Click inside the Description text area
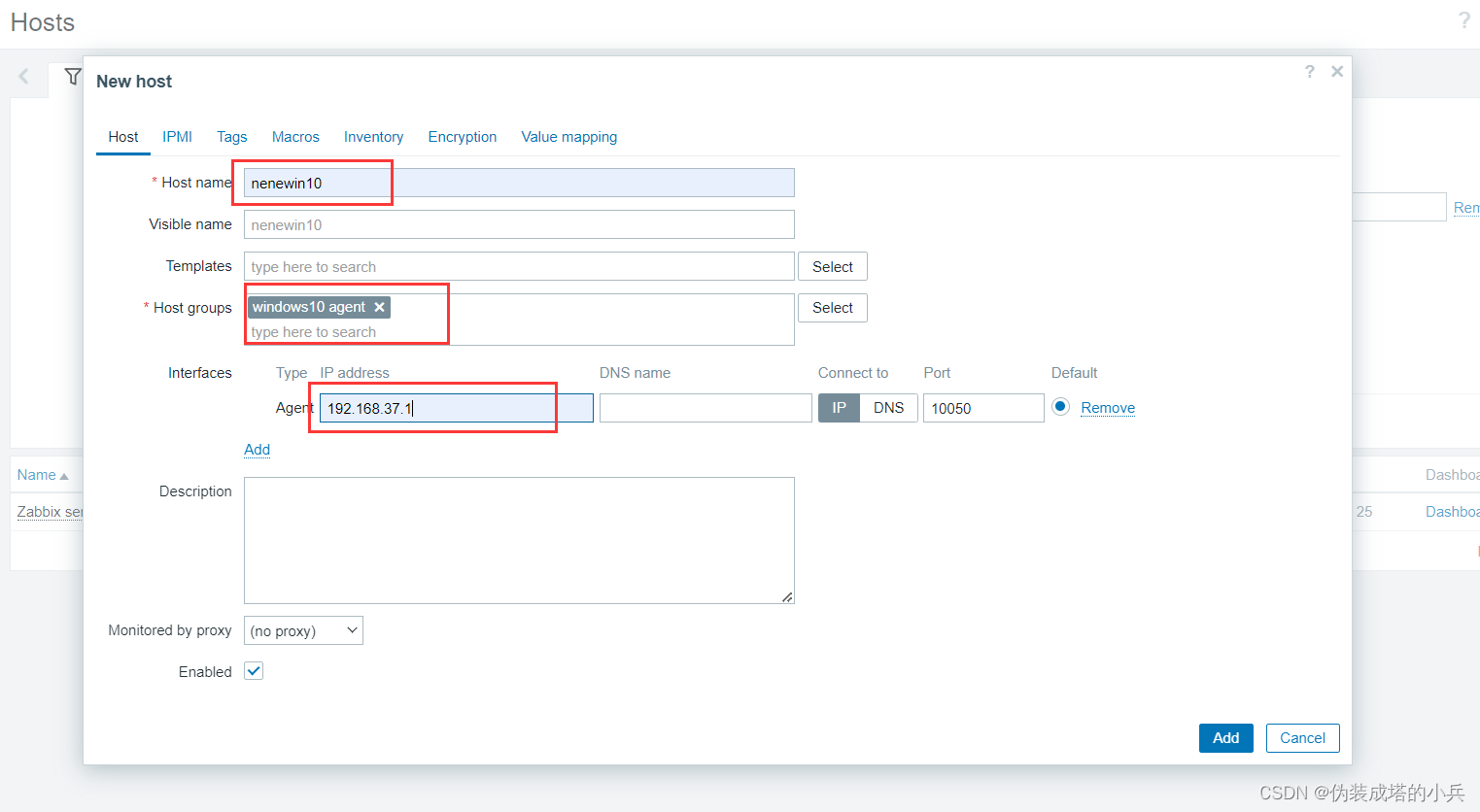 (519, 540)
